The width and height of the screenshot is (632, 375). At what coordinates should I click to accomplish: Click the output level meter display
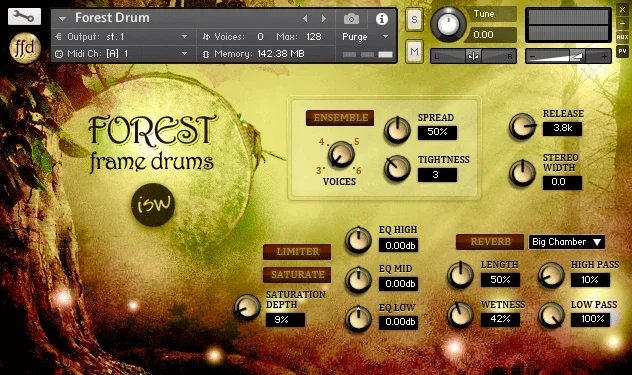[x=568, y=25]
